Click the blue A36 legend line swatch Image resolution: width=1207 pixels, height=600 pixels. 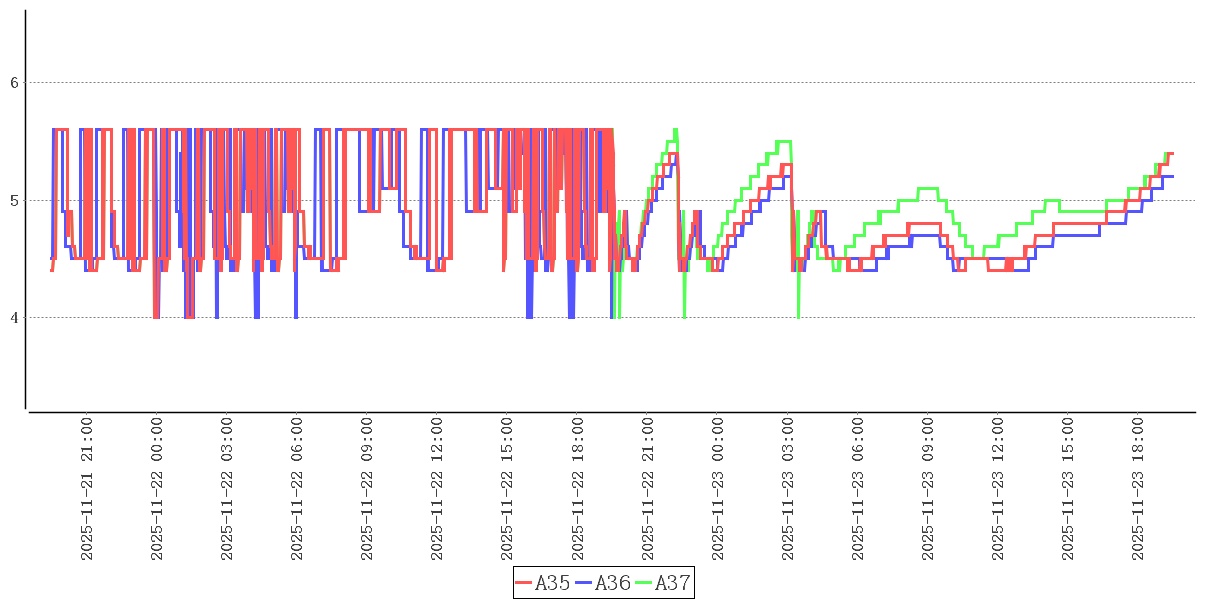coord(584,583)
